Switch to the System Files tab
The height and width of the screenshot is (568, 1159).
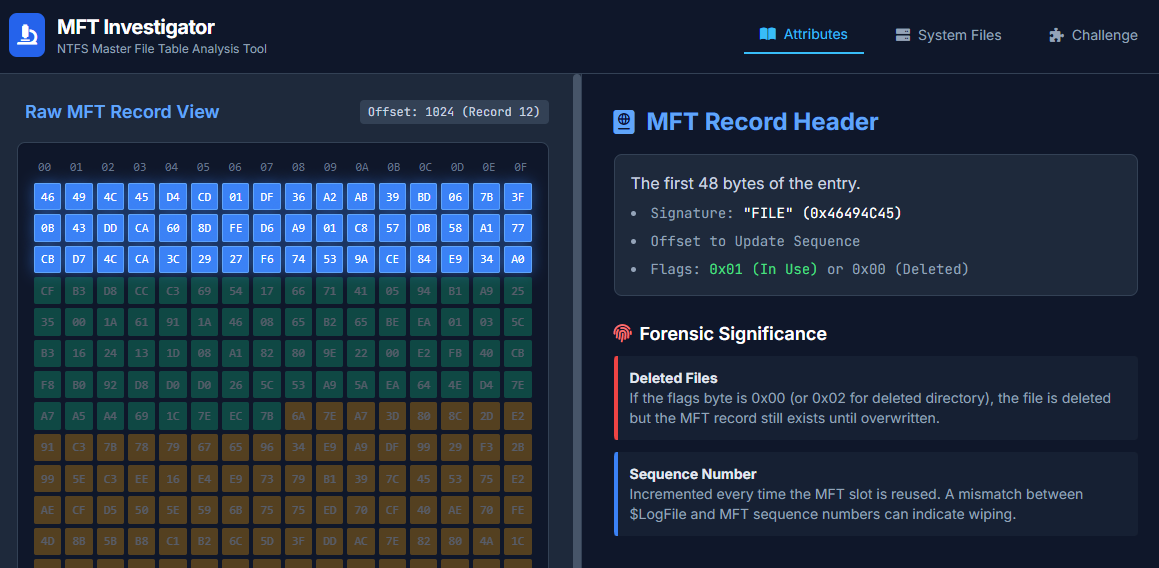pyautogui.click(x=948, y=35)
